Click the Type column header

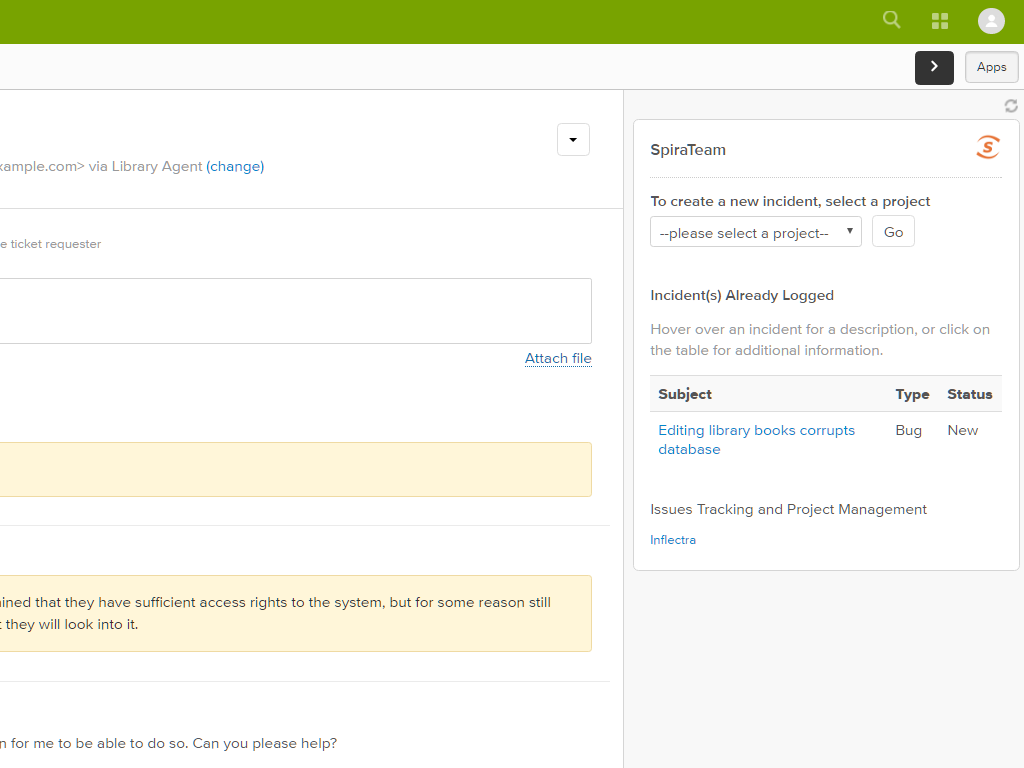tap(912, 394)
